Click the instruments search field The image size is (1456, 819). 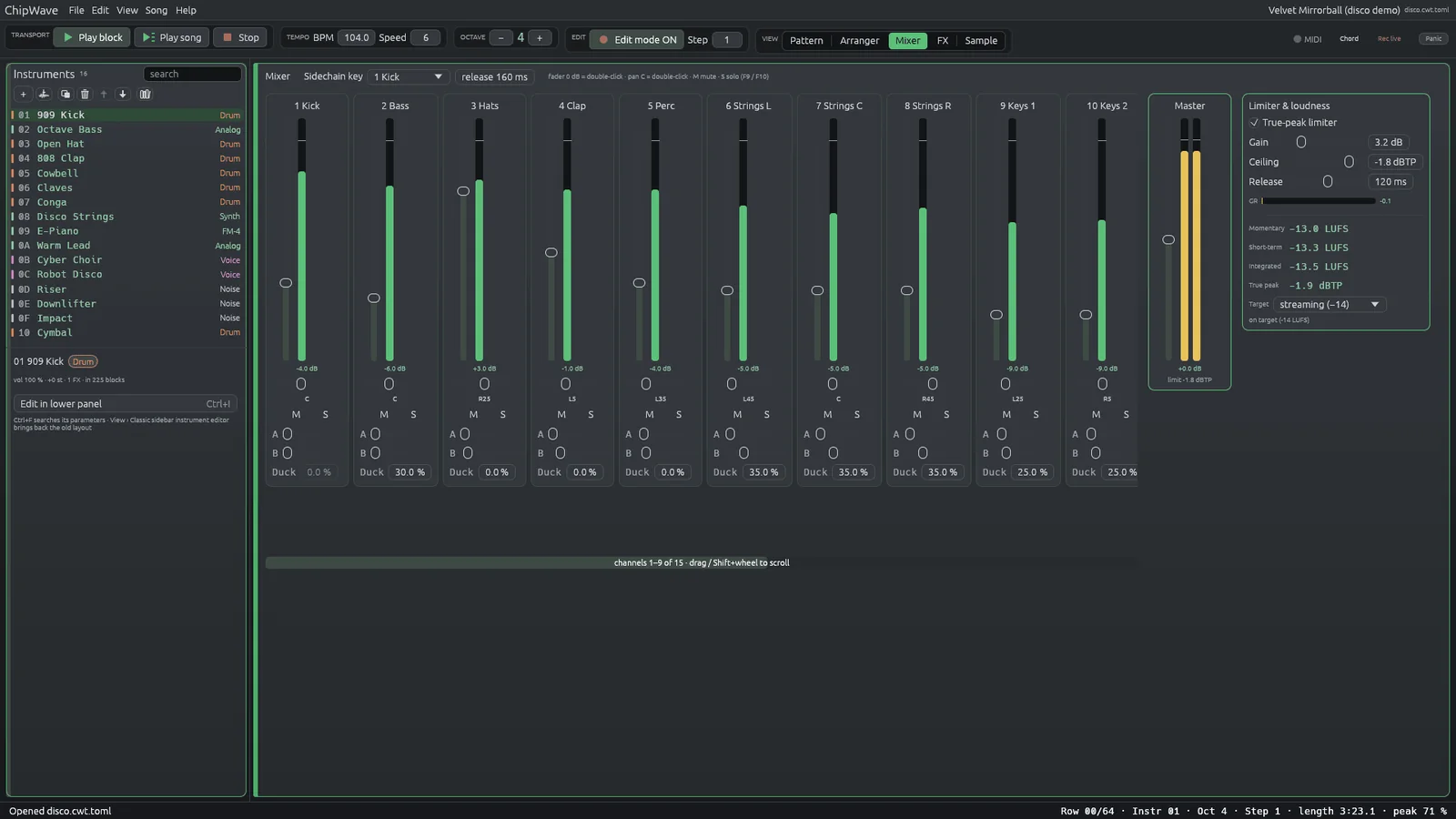coord(192,74)
